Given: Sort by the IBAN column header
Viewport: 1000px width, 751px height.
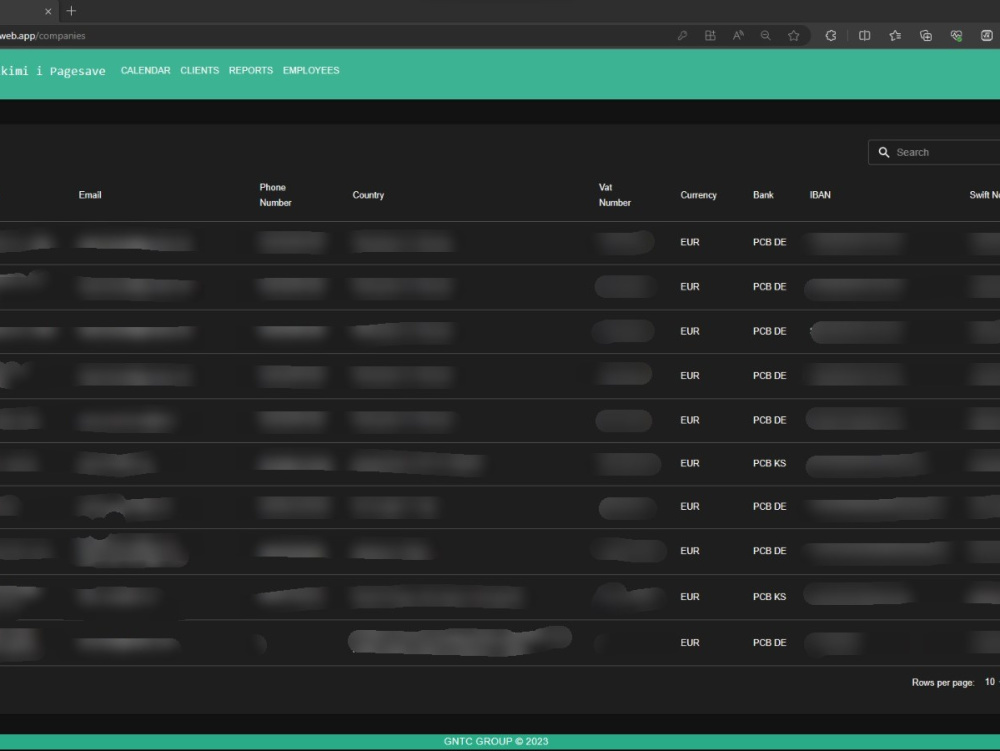Looking at the screenshot, I should tap(820, 195).
